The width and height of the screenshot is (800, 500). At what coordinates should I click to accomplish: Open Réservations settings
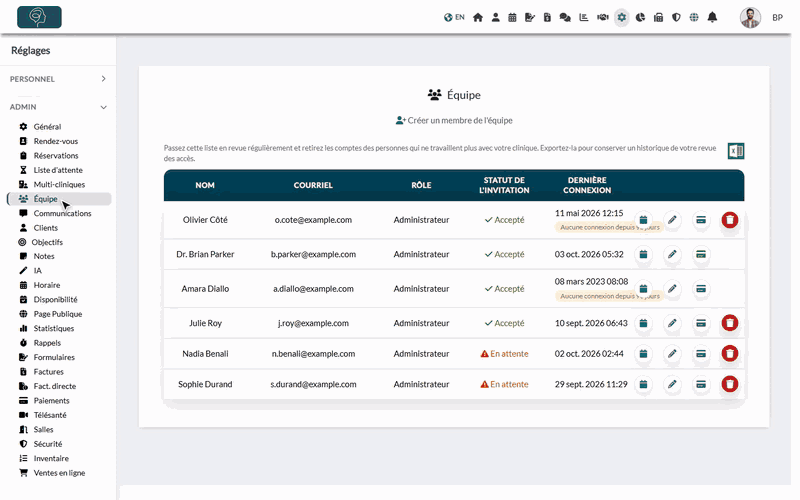click(56, 156)
